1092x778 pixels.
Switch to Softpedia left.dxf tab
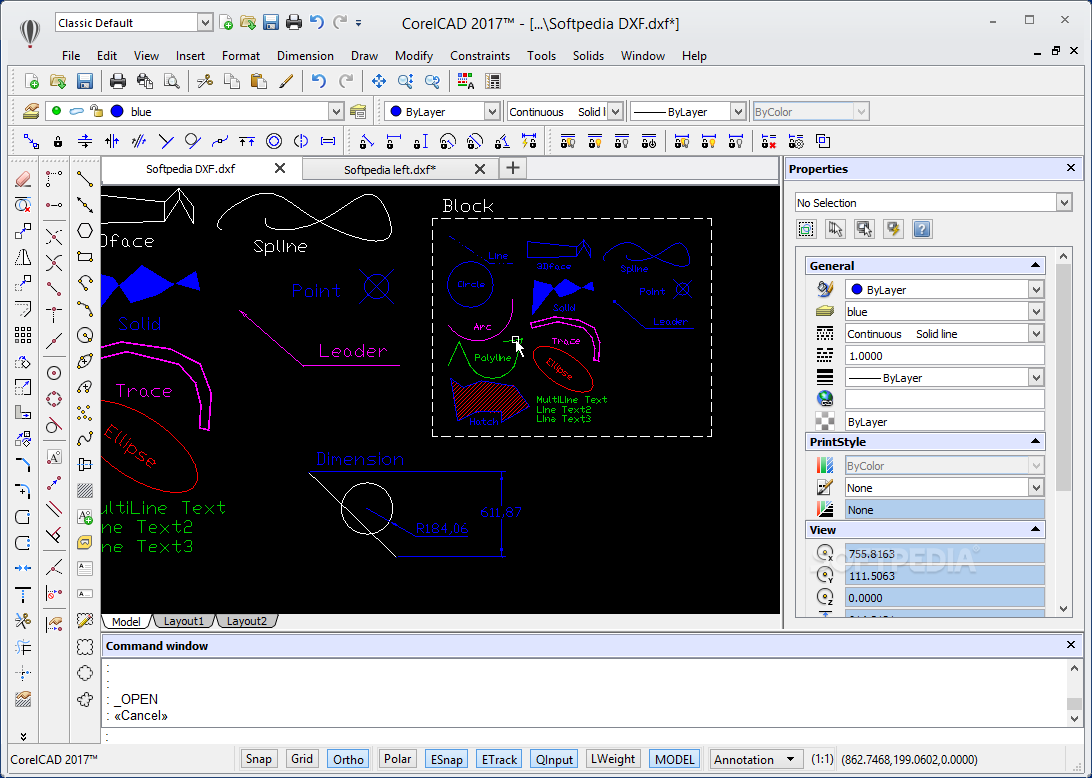pos(390,169)
